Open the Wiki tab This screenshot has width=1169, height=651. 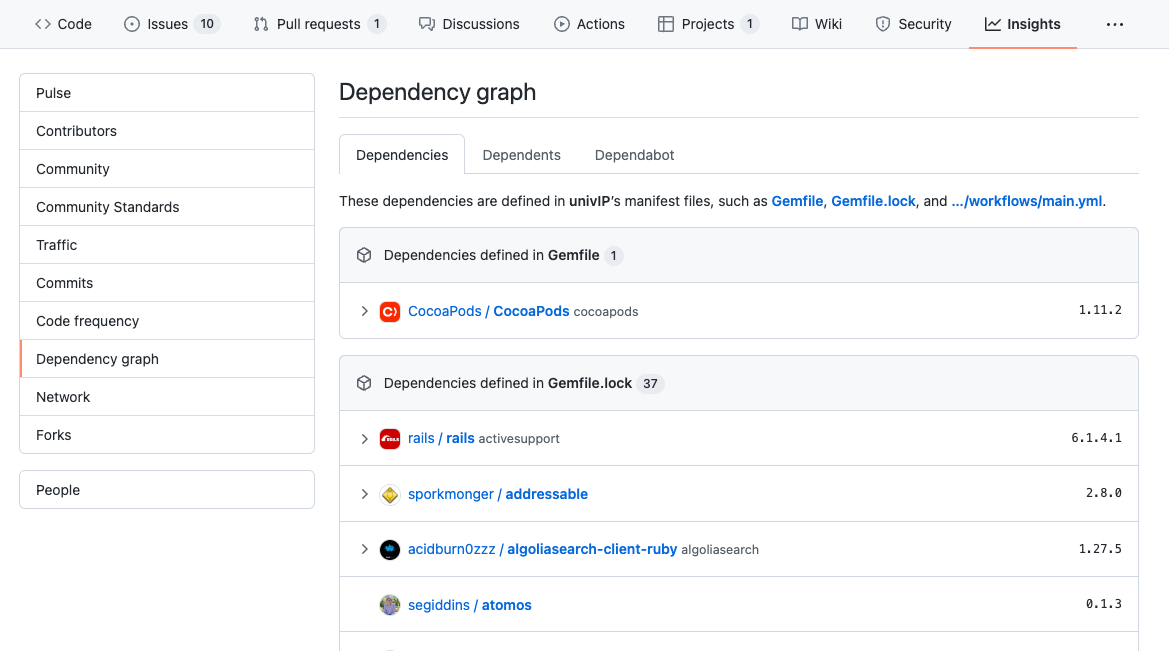coord(816,24)
